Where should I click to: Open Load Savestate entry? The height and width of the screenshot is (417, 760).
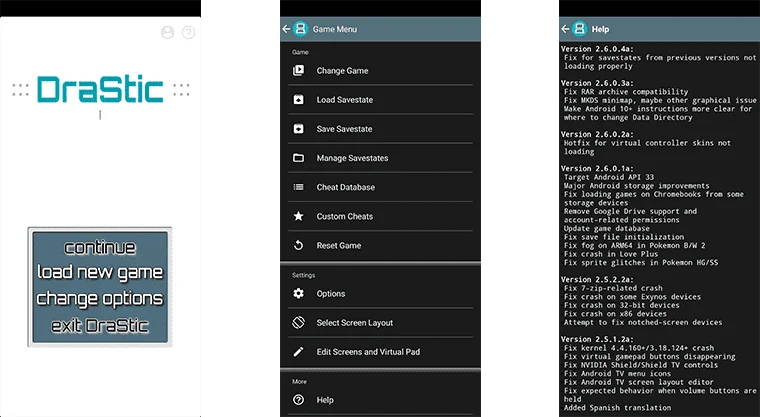[x=380, y=100]
